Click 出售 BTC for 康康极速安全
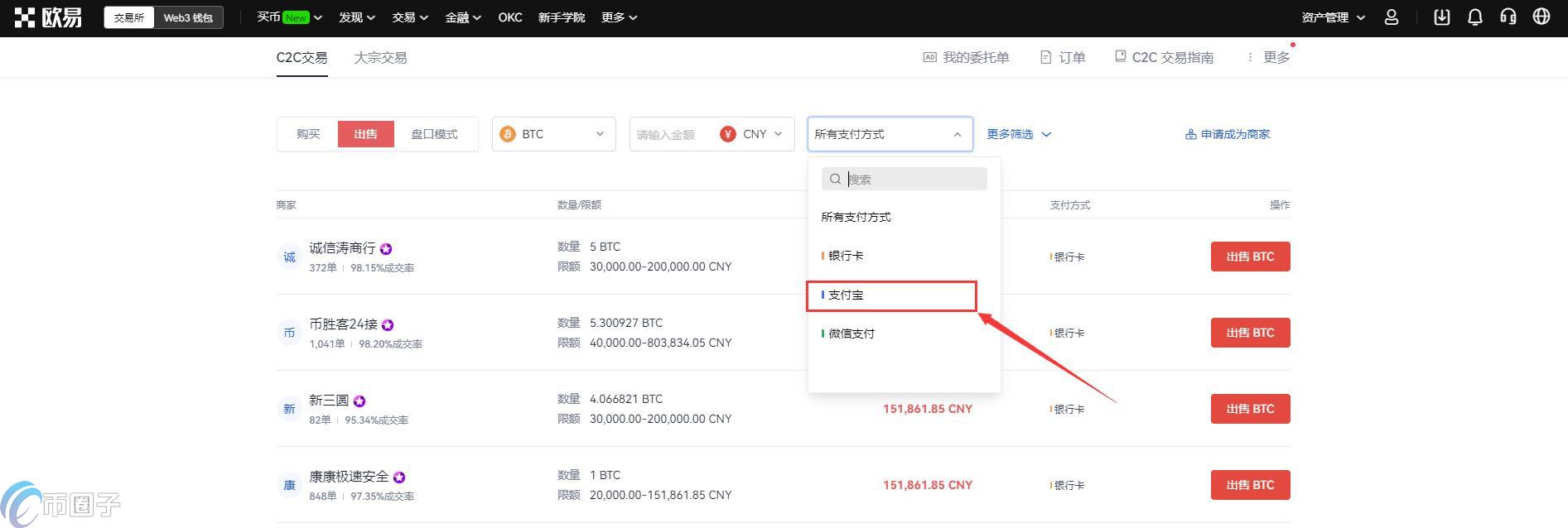Screen dimensions: 1568x528 pyautogui.click(x=1251, y=485)
